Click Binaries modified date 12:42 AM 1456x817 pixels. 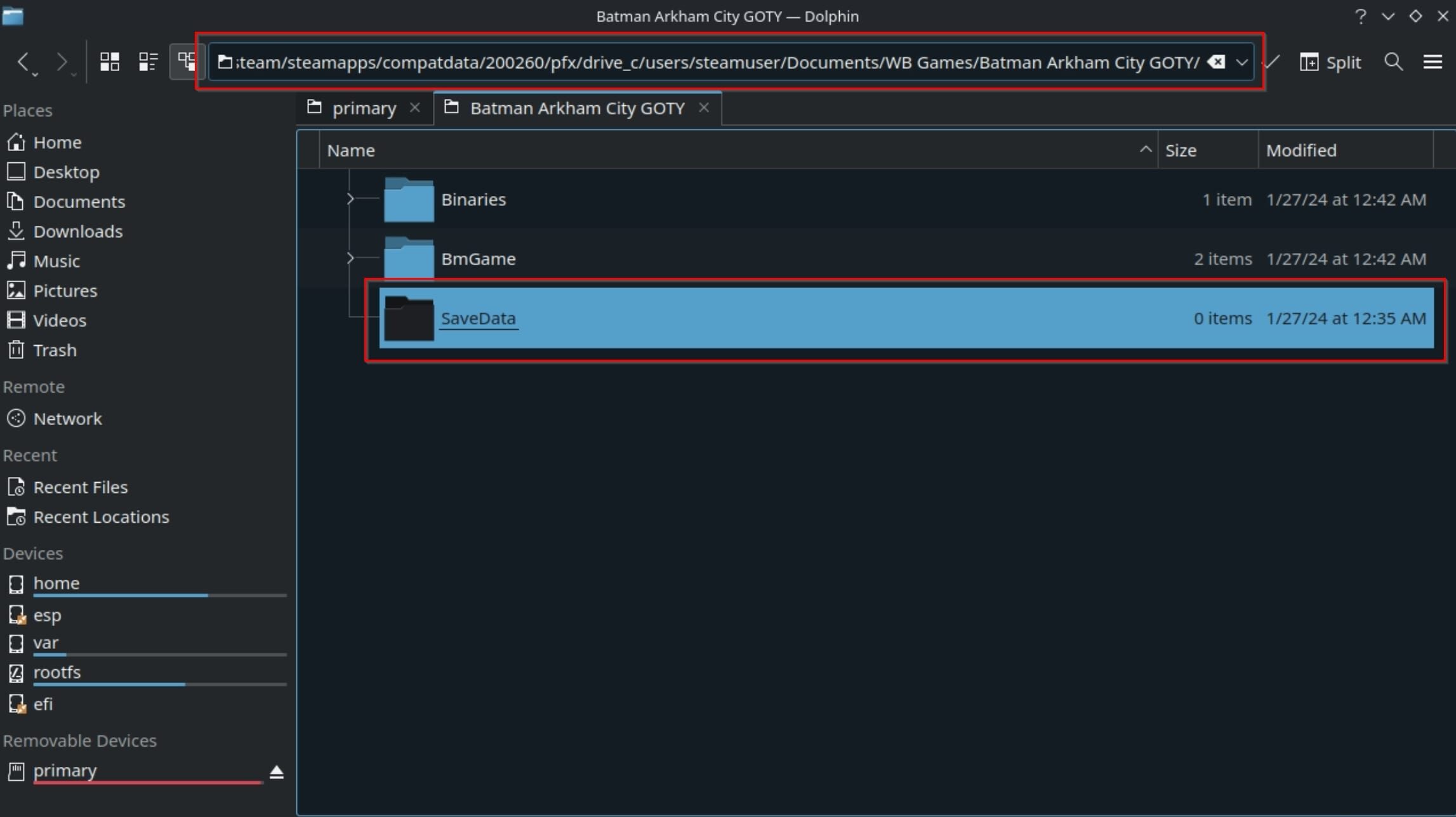[x=1346, y=200]
